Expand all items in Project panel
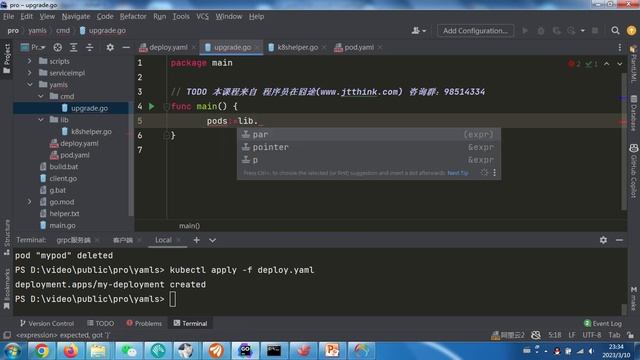Image resolution: width=640 pixels, height=360 pixels. click(73, 47)
